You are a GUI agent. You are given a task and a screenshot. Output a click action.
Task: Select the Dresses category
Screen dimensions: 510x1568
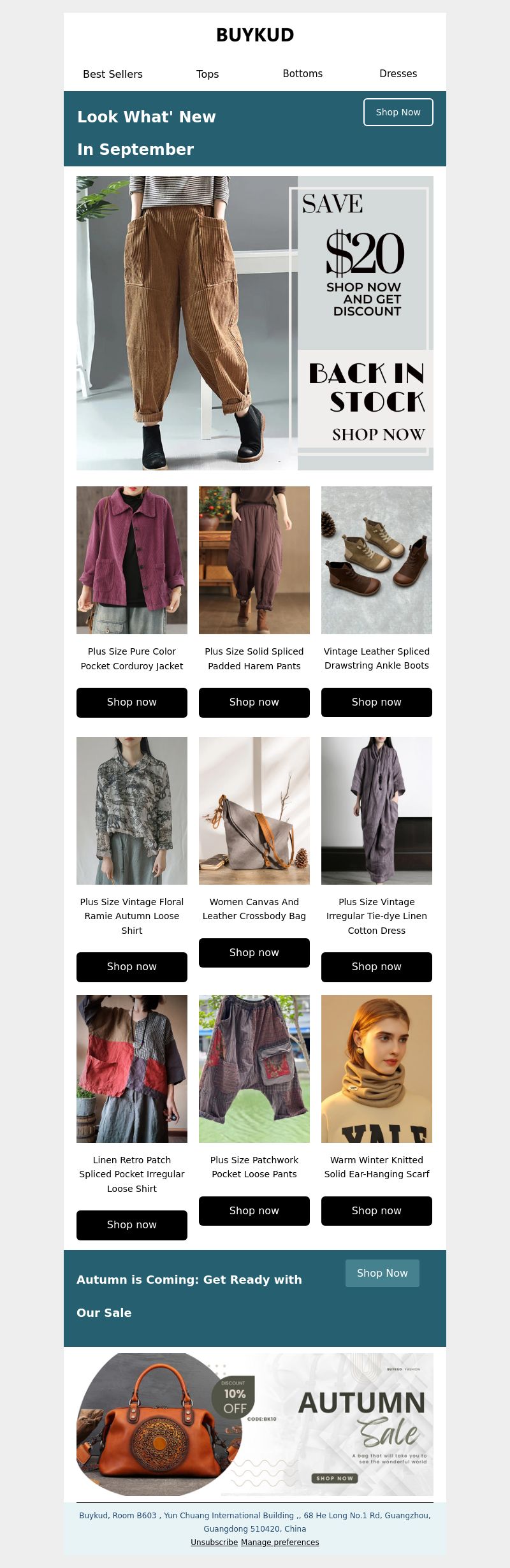pyautogui.click(x=398, y=73)
